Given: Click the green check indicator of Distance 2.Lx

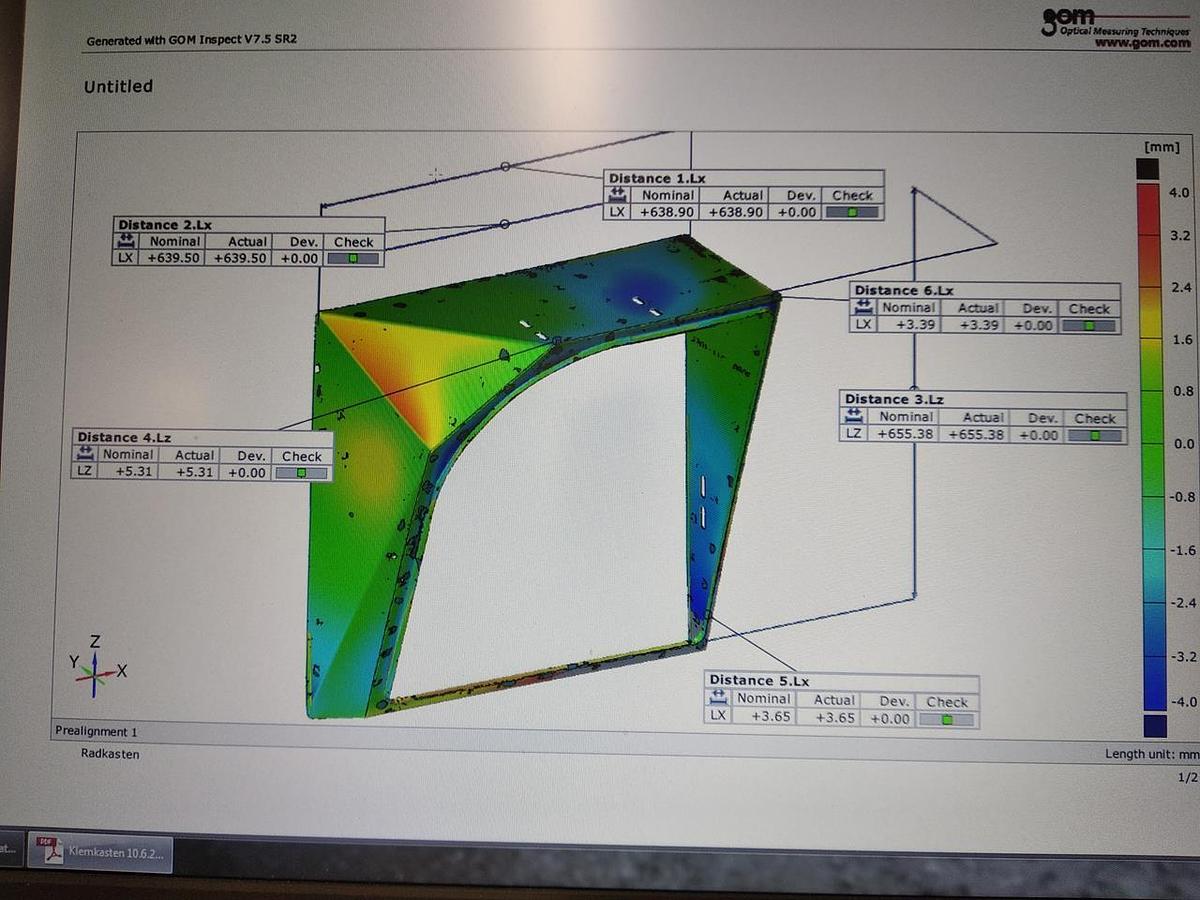Looking at the screenshot, I should click(x=355, y=258).
